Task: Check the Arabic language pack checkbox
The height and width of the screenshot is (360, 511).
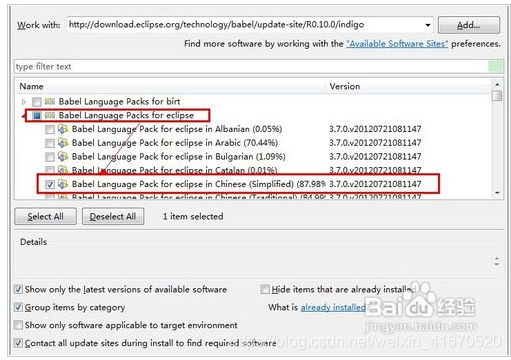Action: 50,143
